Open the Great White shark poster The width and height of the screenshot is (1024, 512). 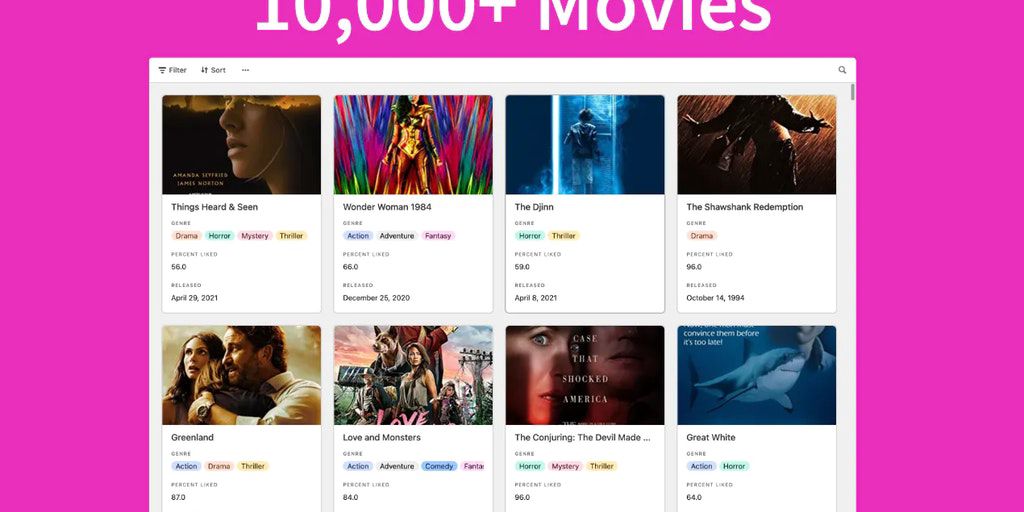[x=757, y=375]
